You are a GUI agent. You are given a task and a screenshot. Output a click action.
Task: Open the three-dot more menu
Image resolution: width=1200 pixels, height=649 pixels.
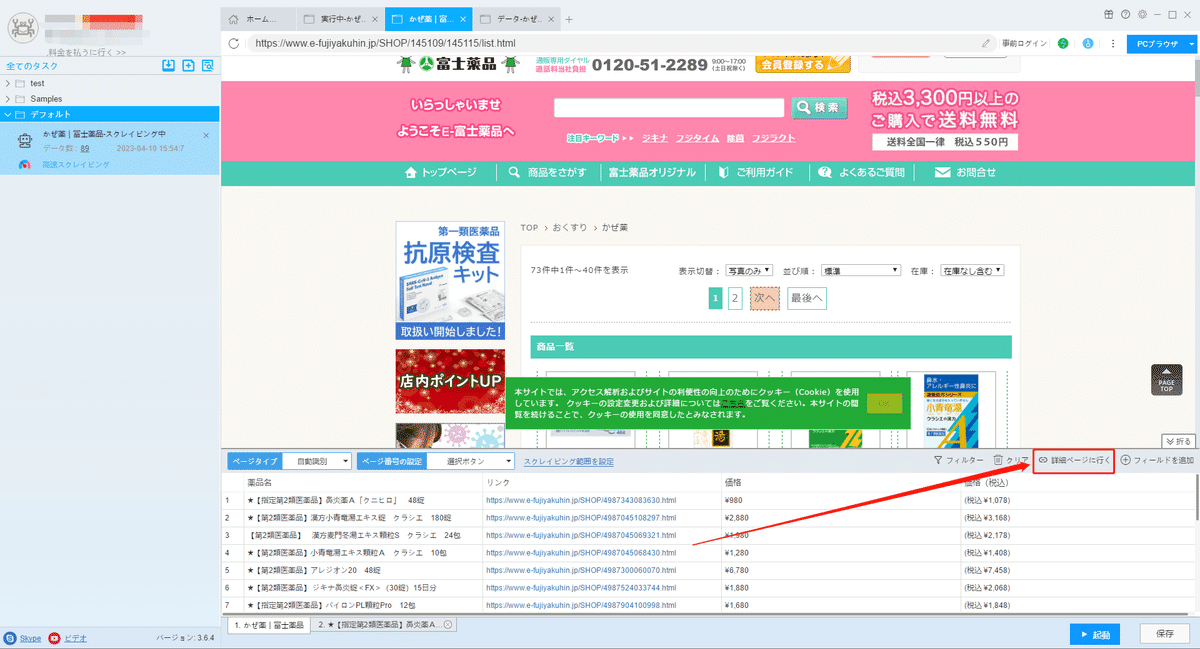[1112, 44]
